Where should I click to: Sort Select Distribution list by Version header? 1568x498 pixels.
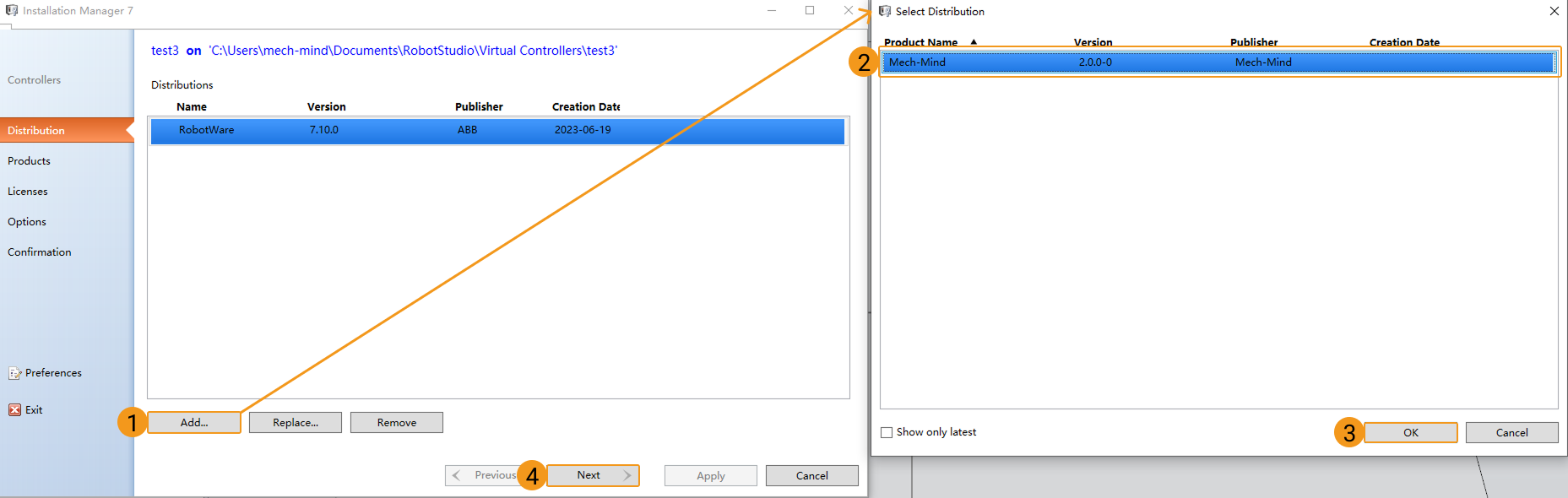pos(1093,42)
